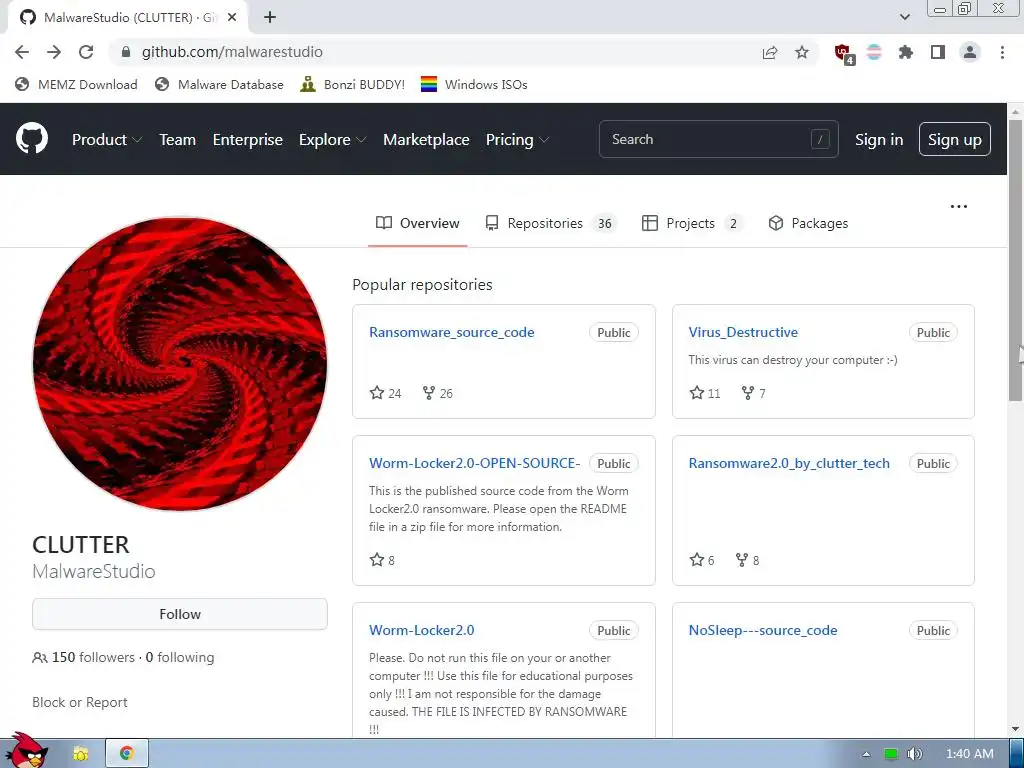
Task: Open Chrome three-dot menu
Action: pos(1002,52)
